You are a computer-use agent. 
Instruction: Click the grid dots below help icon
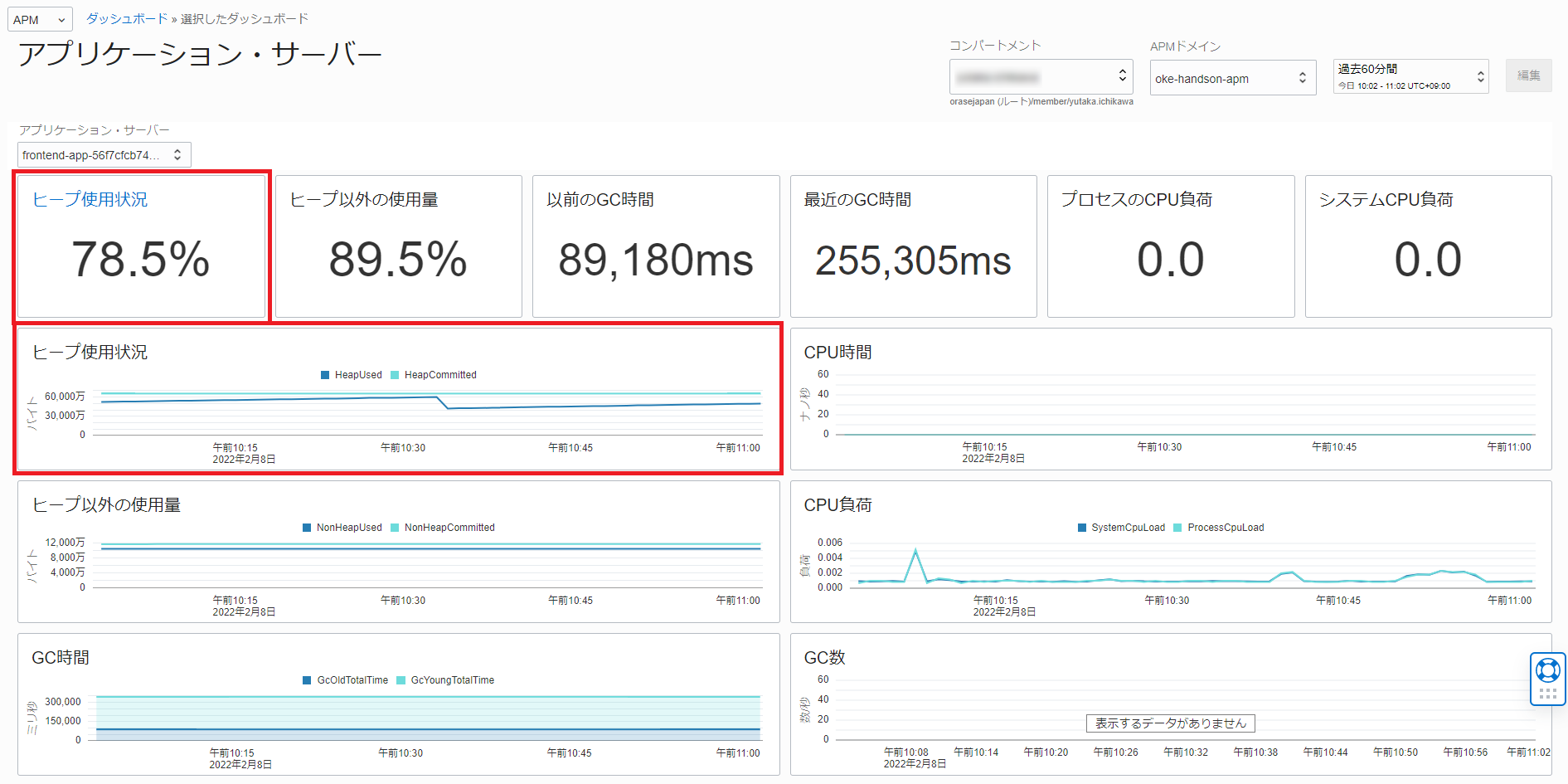tap(1547, 694)
